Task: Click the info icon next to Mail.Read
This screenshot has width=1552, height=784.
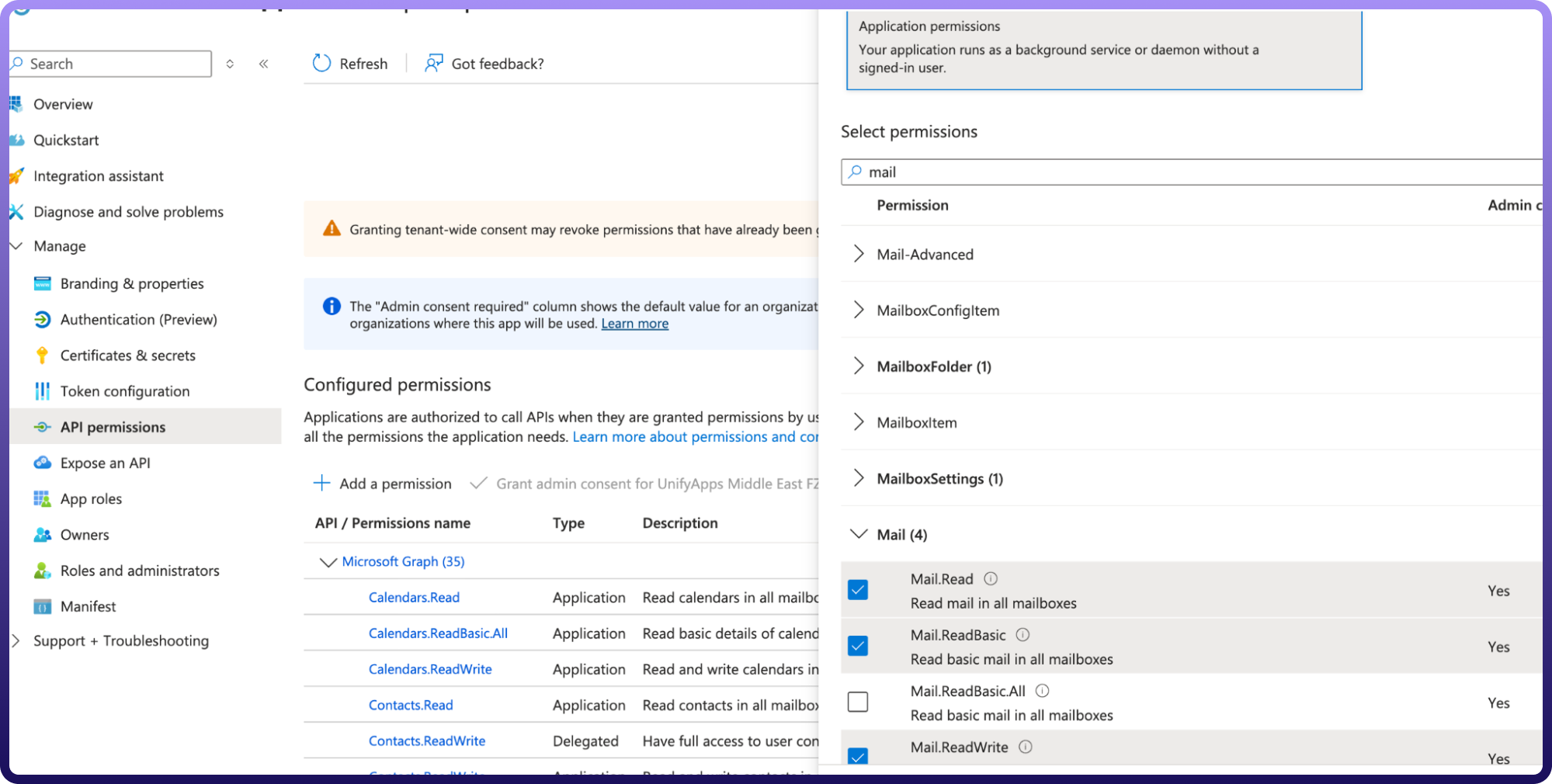Action: tap(991, 578)
